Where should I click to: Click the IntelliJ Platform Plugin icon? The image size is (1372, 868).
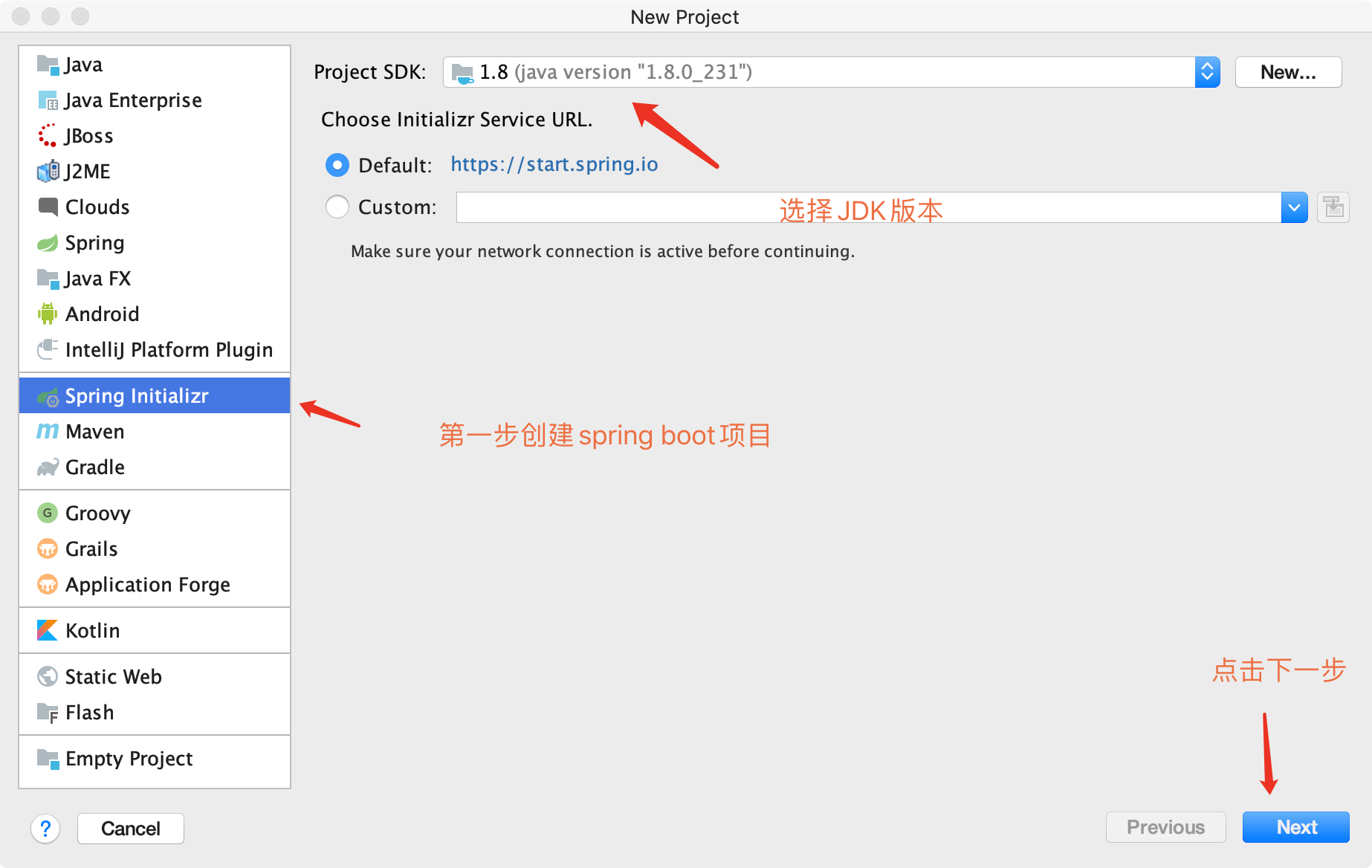coord(48,349)
